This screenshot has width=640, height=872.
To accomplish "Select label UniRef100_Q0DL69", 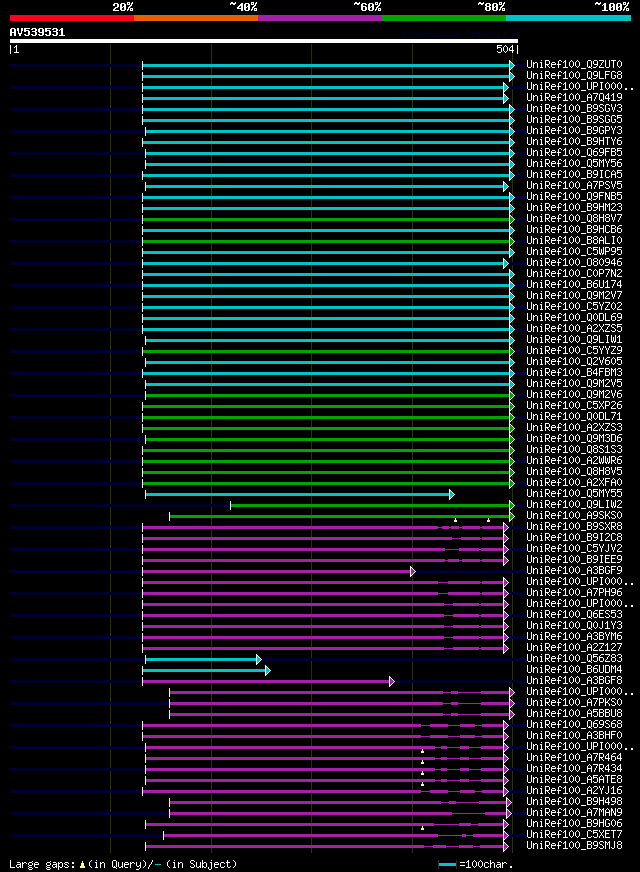I will [574, 318].
